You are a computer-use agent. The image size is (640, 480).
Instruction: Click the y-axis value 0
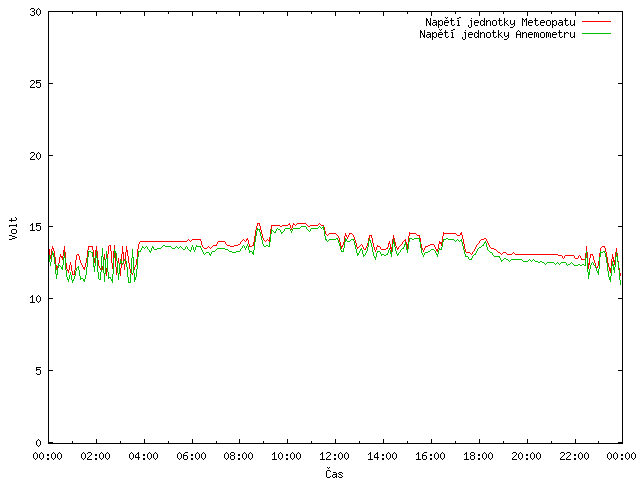38,443
